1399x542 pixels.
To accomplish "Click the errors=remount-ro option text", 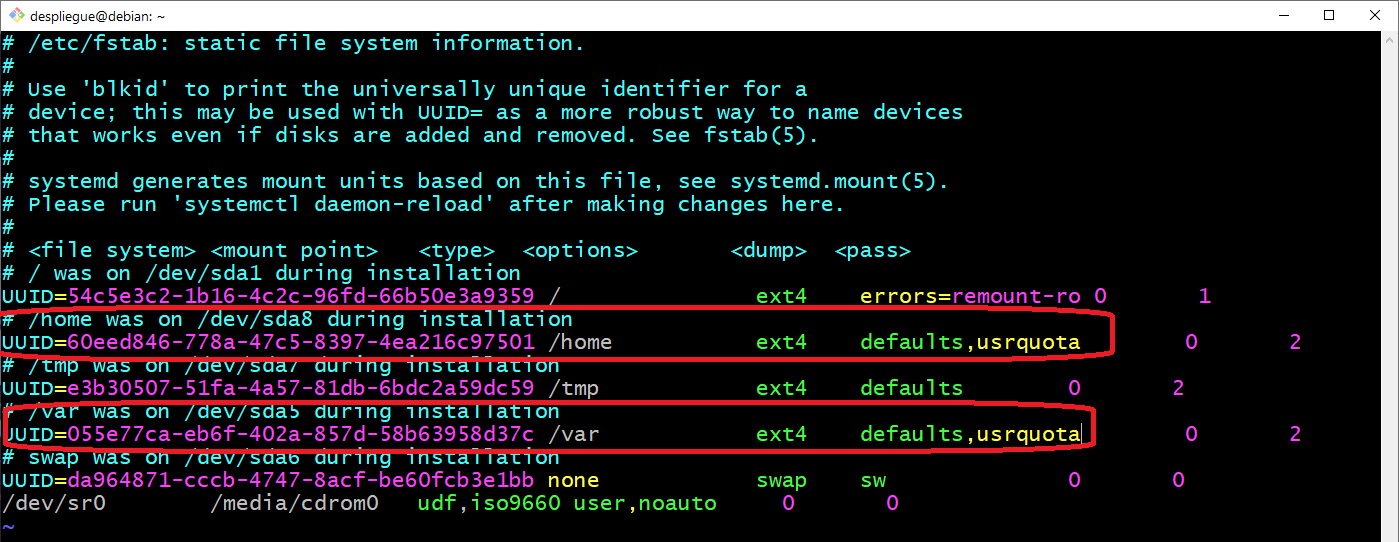I will 970,296.
